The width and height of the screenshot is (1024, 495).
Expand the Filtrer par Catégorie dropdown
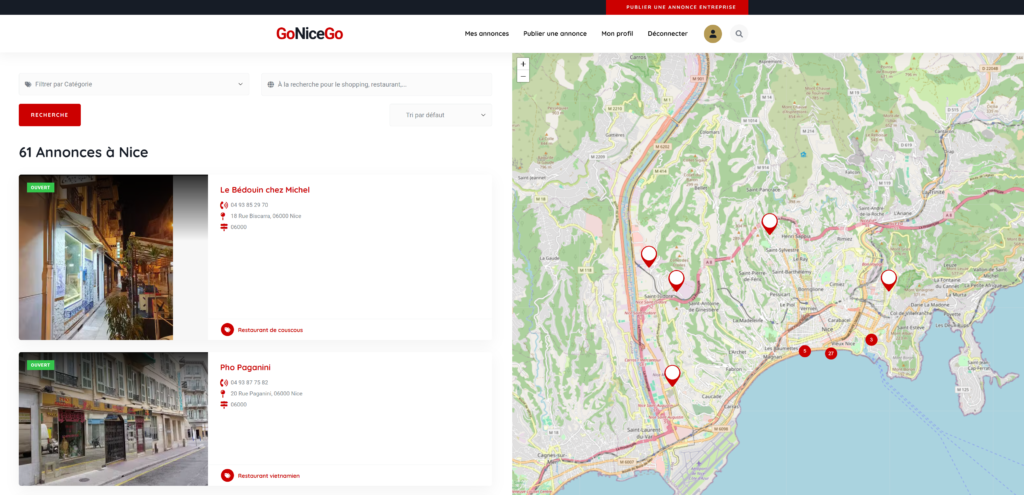pos(133,84)
